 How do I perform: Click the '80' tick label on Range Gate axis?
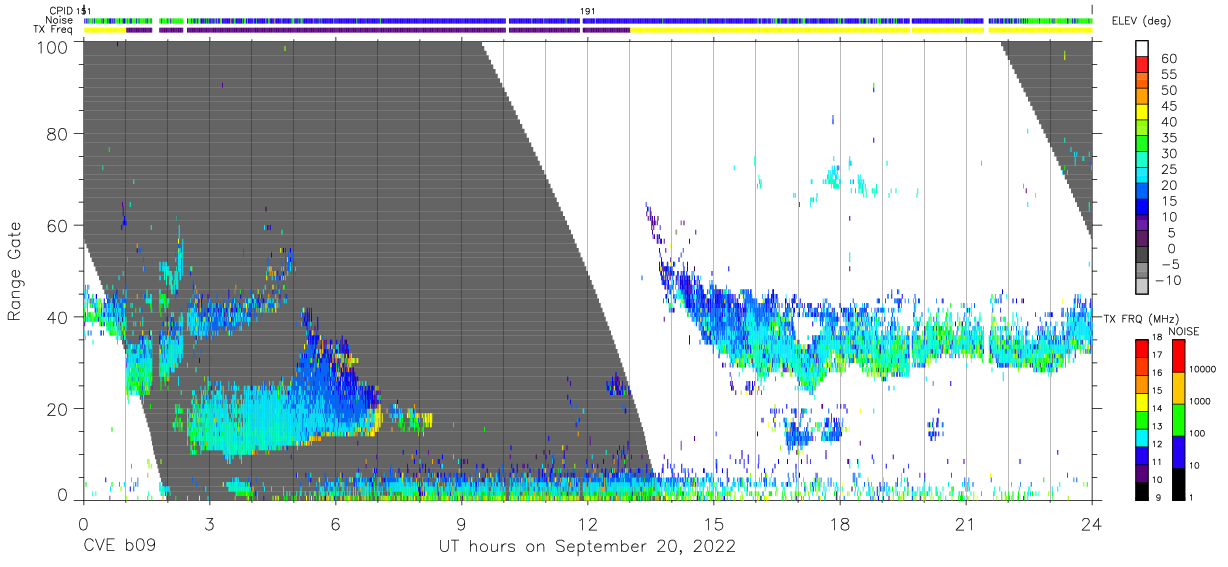57,133
